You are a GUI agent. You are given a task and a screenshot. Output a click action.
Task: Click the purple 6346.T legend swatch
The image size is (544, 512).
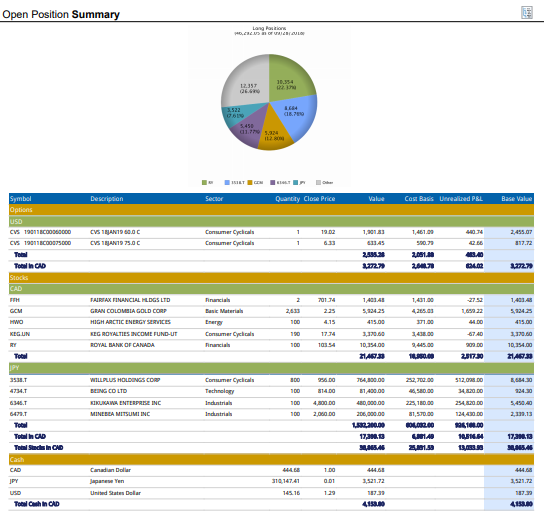[x=272, y=182]
